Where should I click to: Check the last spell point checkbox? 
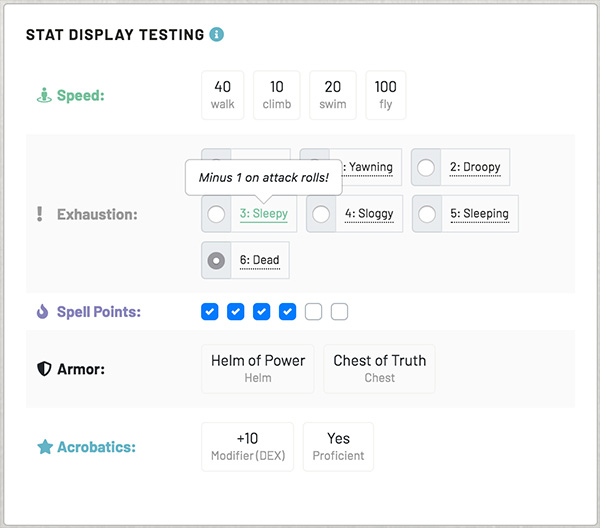(340, 312)
